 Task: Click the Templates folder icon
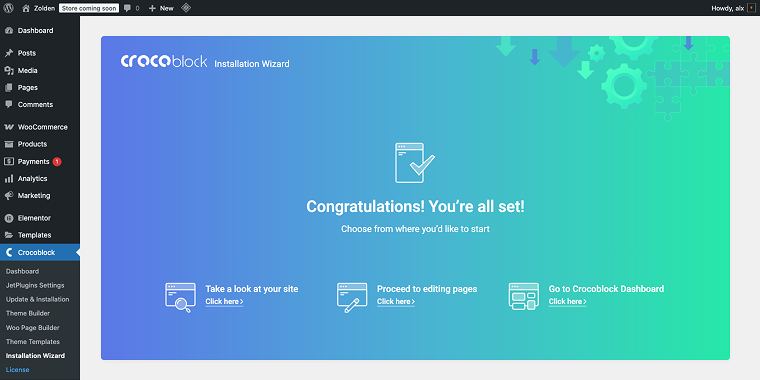click(9, 235)
